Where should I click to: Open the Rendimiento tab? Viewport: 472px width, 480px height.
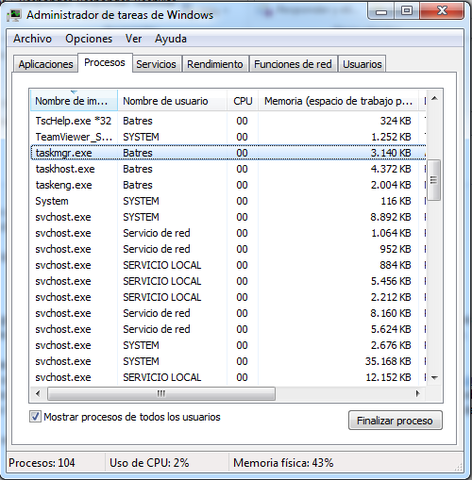click(x=215, y=64)
